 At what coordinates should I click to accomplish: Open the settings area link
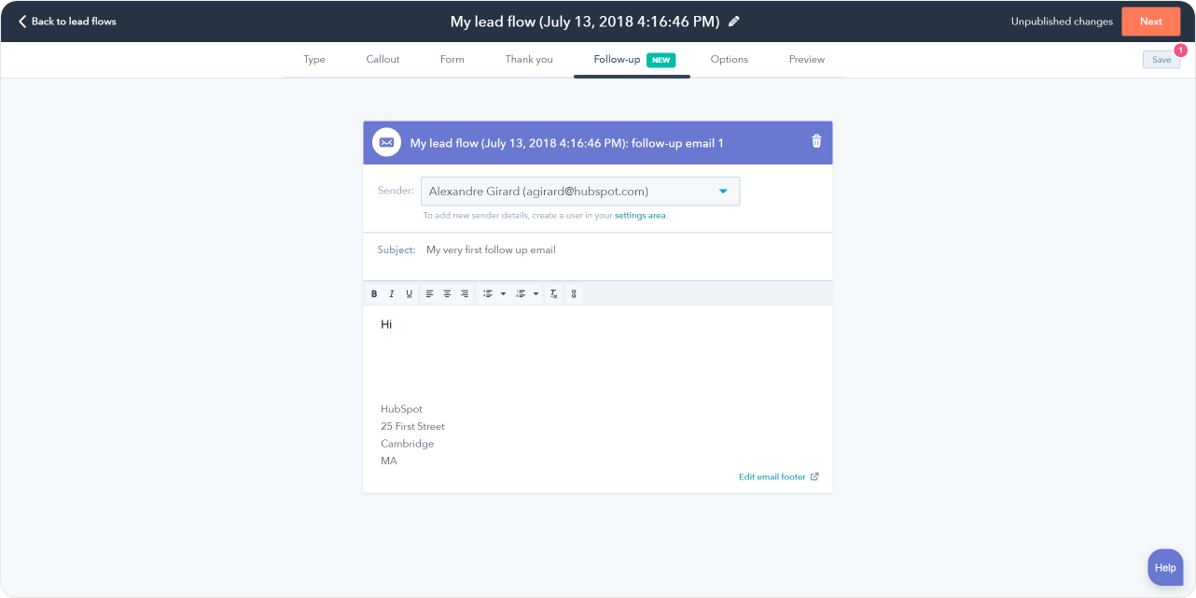click(640, 216)
